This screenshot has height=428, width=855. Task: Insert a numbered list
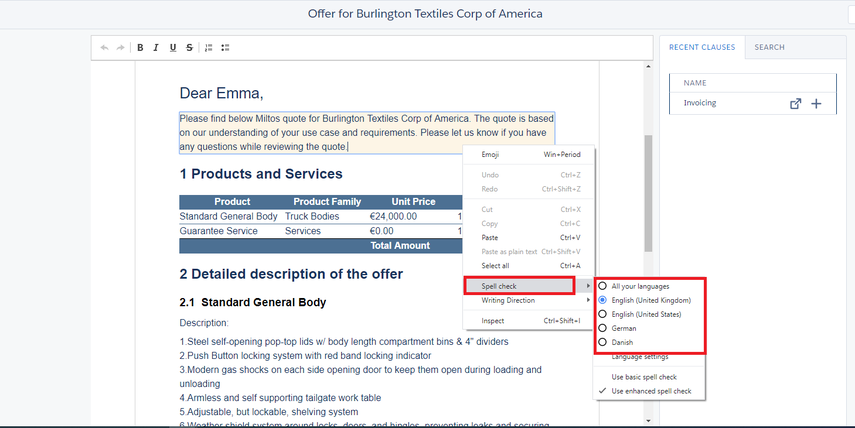pos(208,47)
